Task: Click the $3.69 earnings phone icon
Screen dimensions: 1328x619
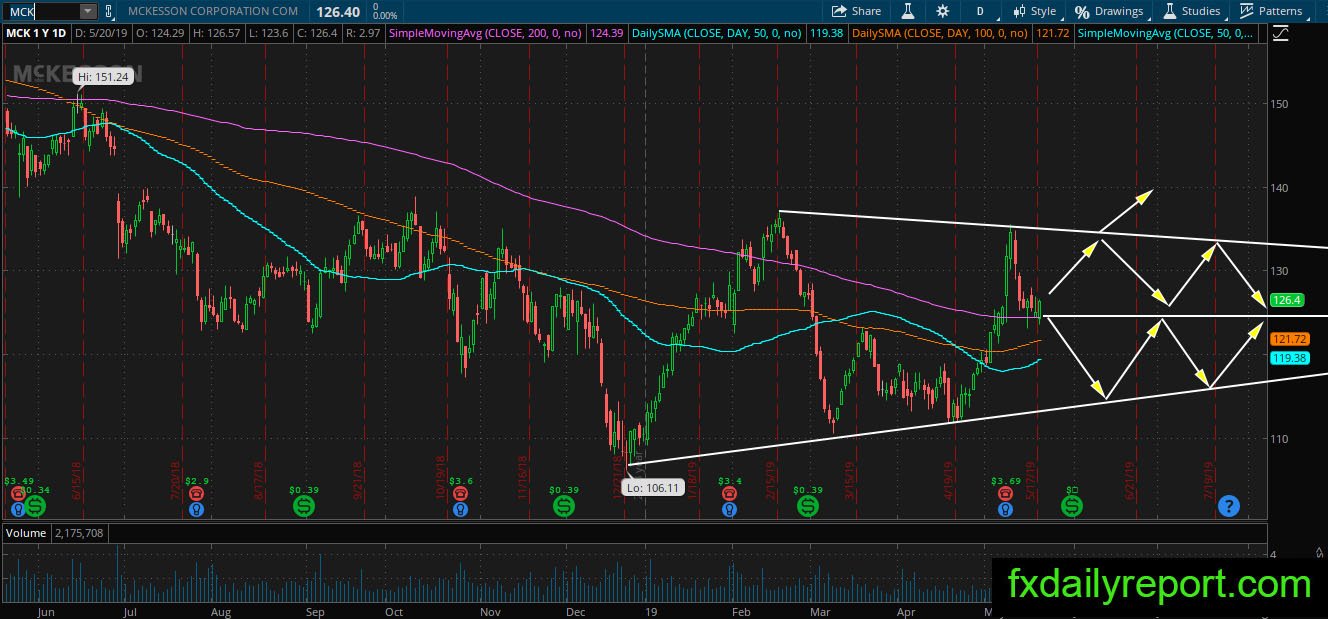Action: (1005, 494)
